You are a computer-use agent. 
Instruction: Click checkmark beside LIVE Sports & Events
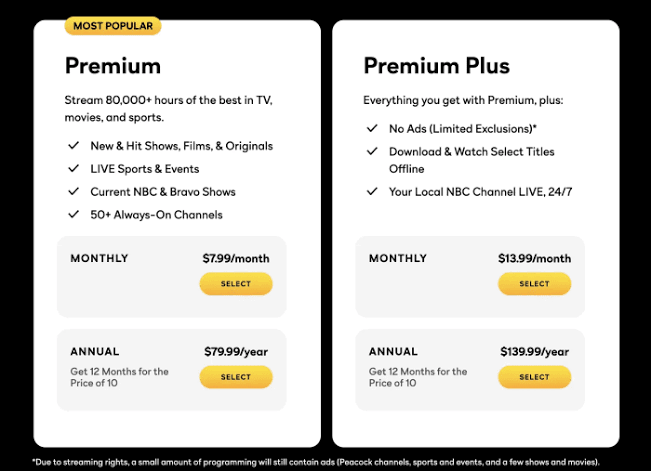(x=73, y=168)
